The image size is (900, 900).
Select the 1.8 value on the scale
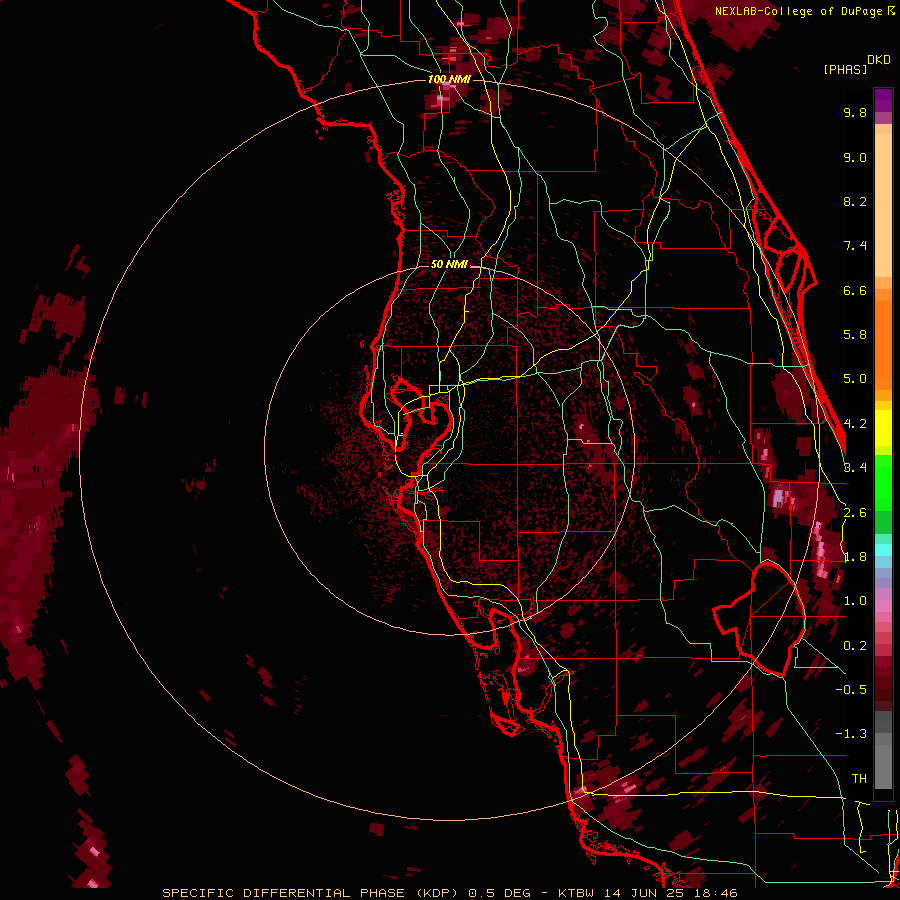tap(855, 557)
